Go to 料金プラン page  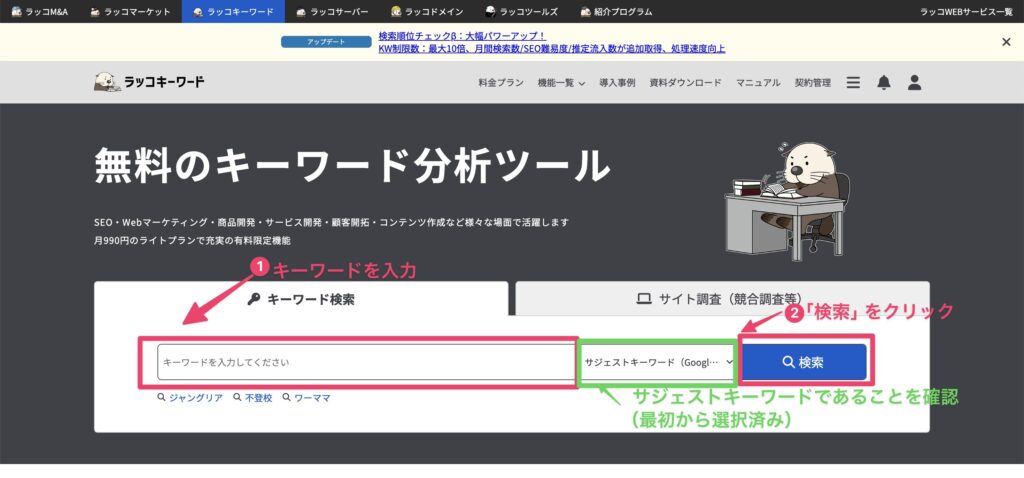(x=501, y=83)
